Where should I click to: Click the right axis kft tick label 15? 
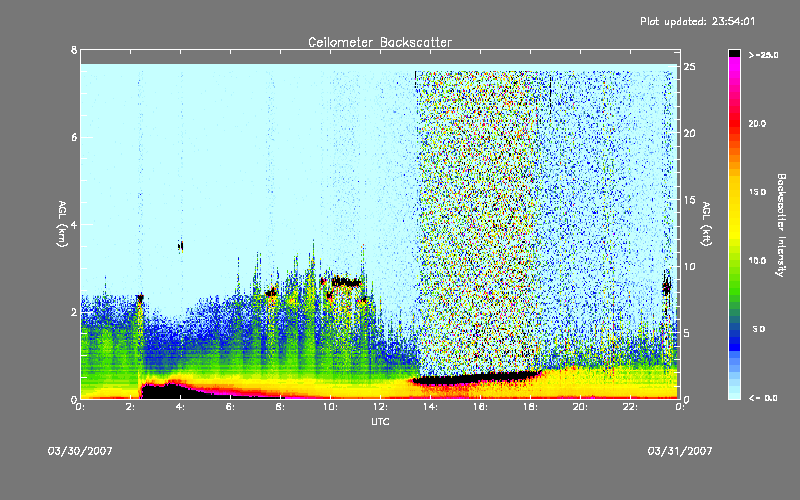coord(690,200)
